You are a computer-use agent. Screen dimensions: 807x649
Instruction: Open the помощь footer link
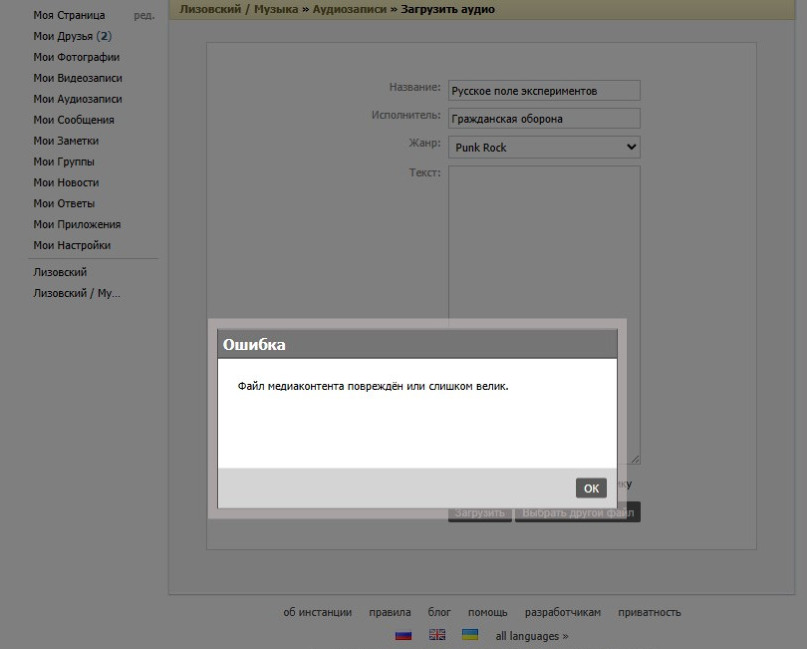point(487,612)
